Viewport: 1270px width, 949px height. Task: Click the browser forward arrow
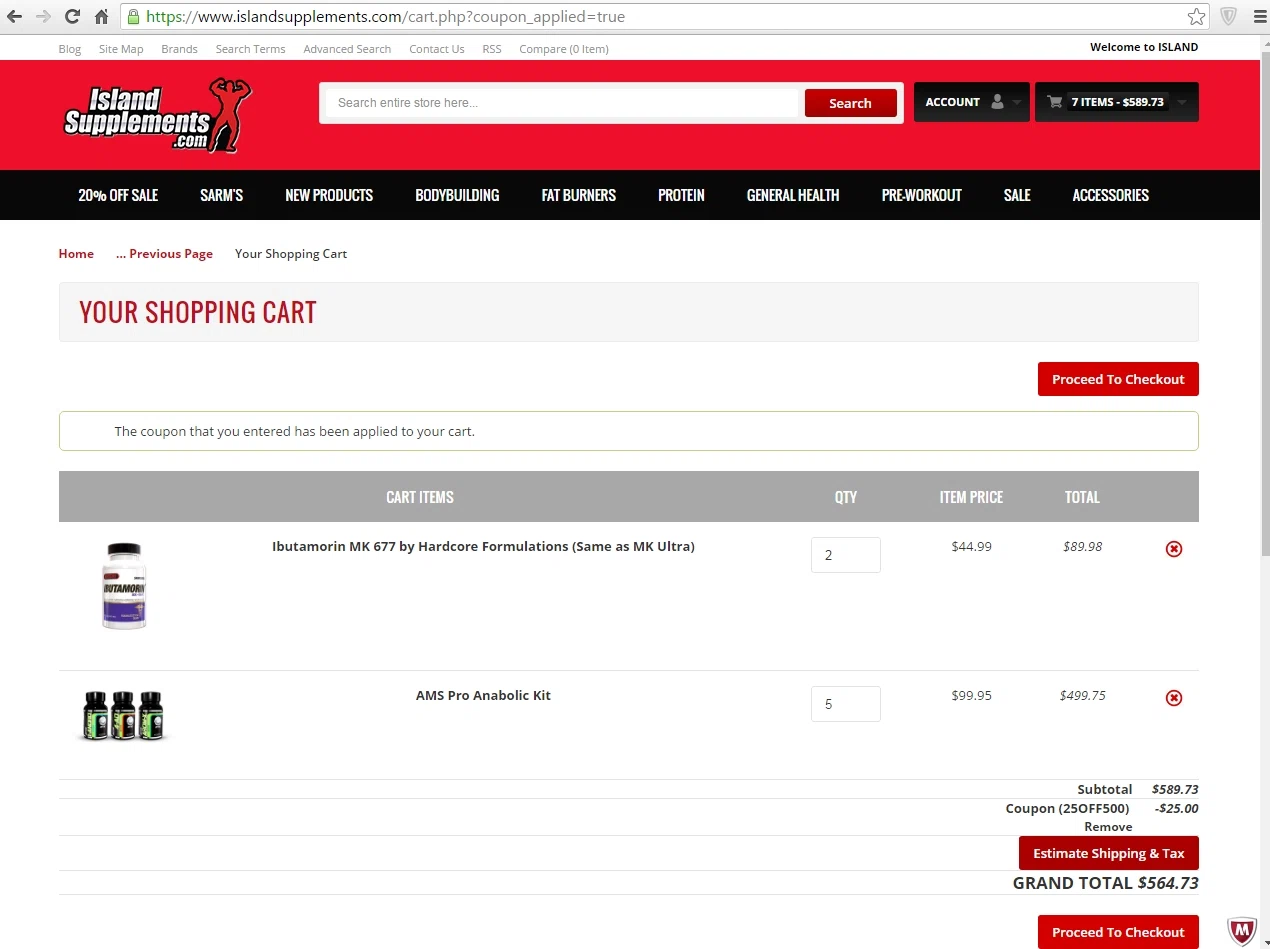point(43,16)
